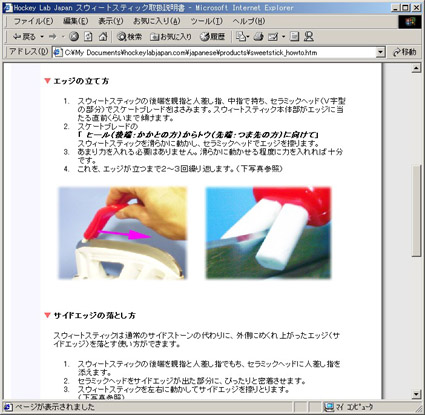Click the skate blade sharpening photo
The width and height of the screenshot is (425, 415).
pos(123,233)
